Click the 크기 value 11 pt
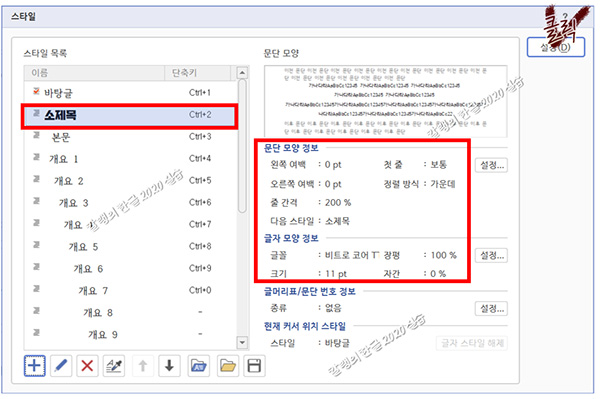Screen dimensions: 600x399 336,274
